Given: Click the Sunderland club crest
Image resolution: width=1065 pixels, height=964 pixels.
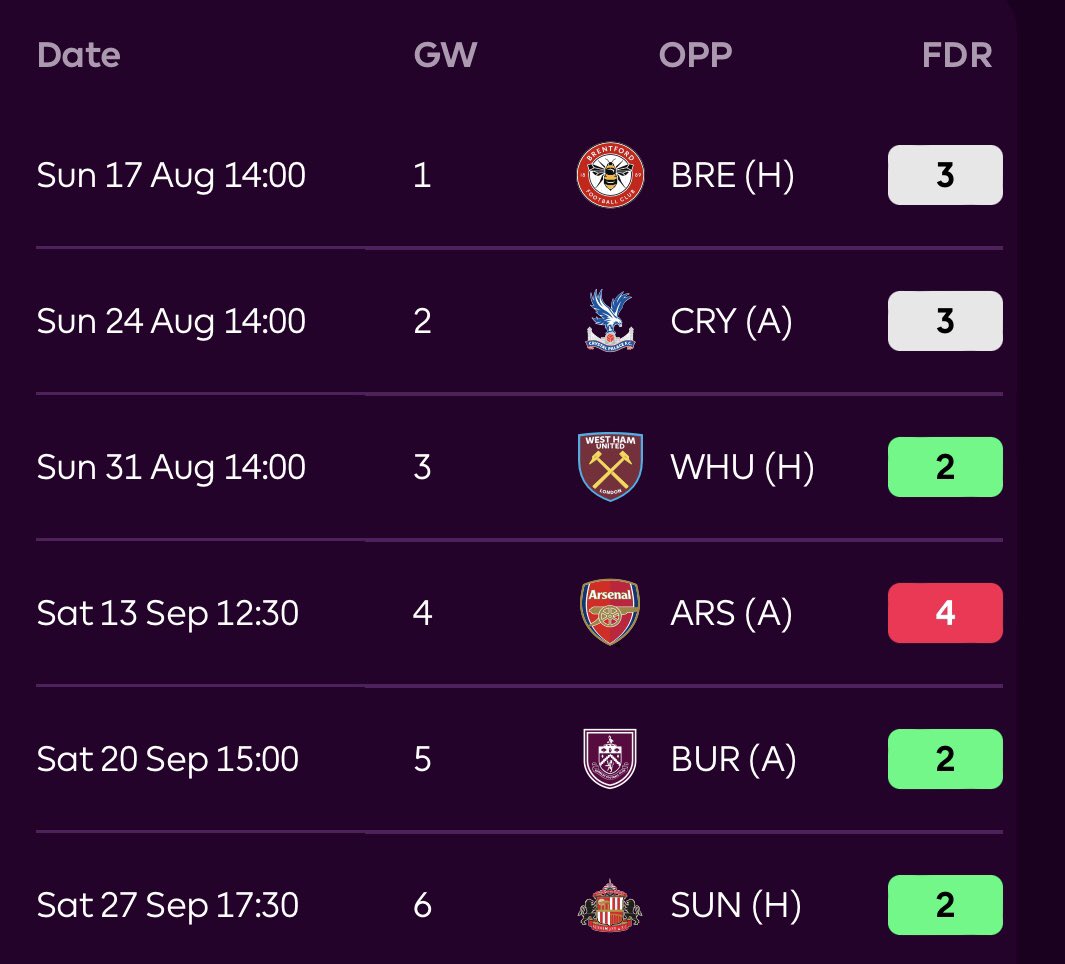Looking at the screenshot, I should click(610, 906).
